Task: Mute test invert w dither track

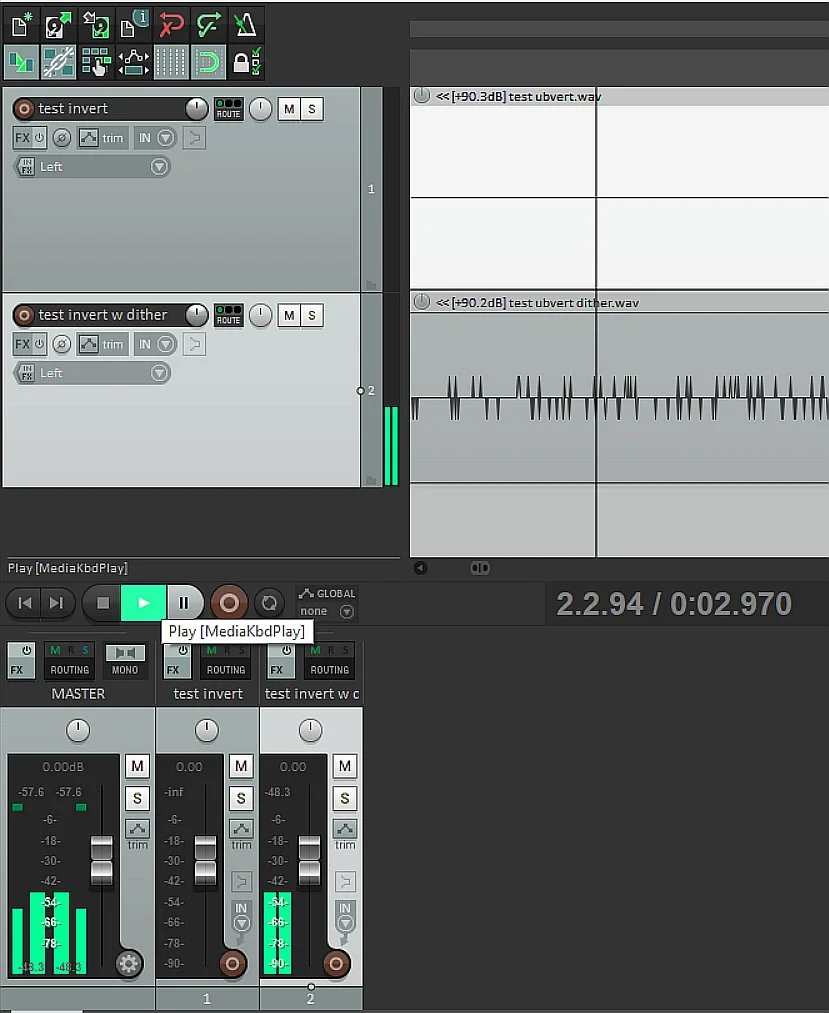Action: (289, 315)
